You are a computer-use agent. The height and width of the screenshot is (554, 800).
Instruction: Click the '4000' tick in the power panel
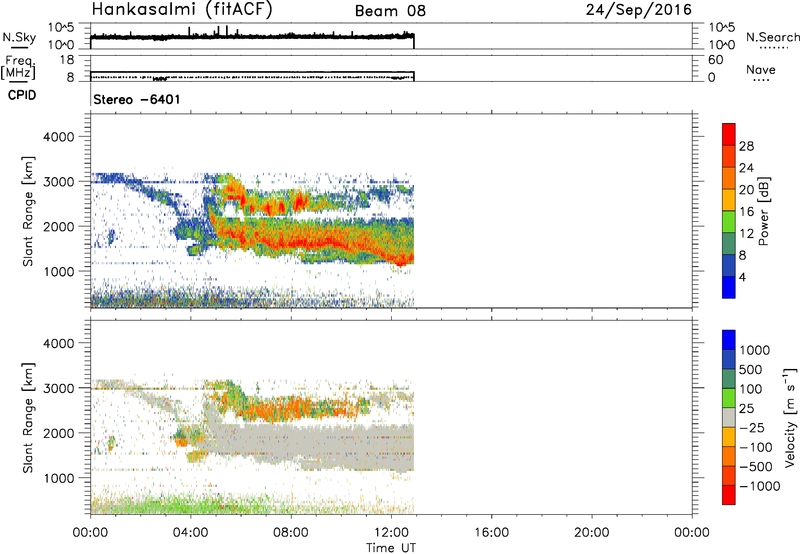coord(59,137)
